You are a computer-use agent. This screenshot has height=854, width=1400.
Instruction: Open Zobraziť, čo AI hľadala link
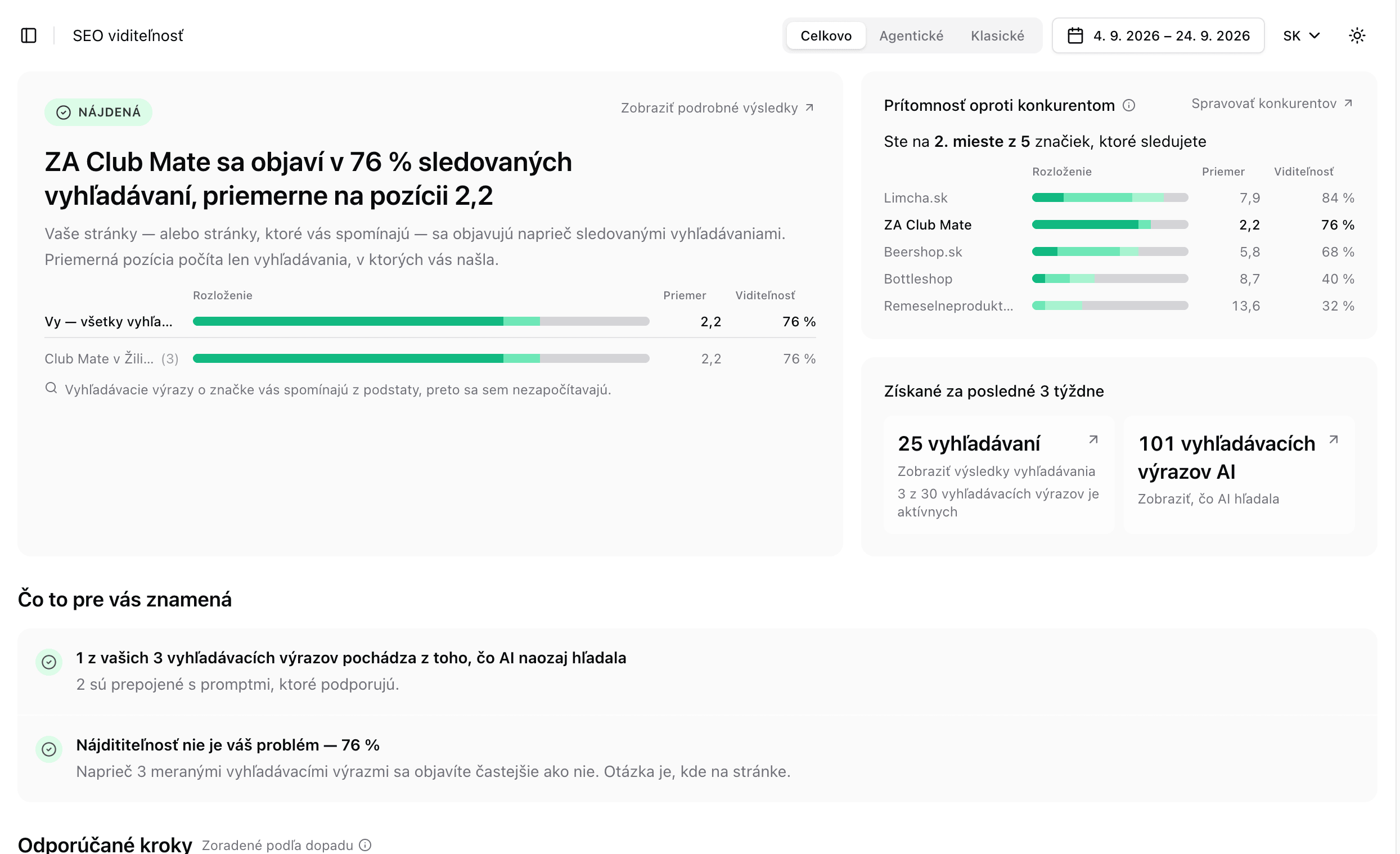(1208, 499)
